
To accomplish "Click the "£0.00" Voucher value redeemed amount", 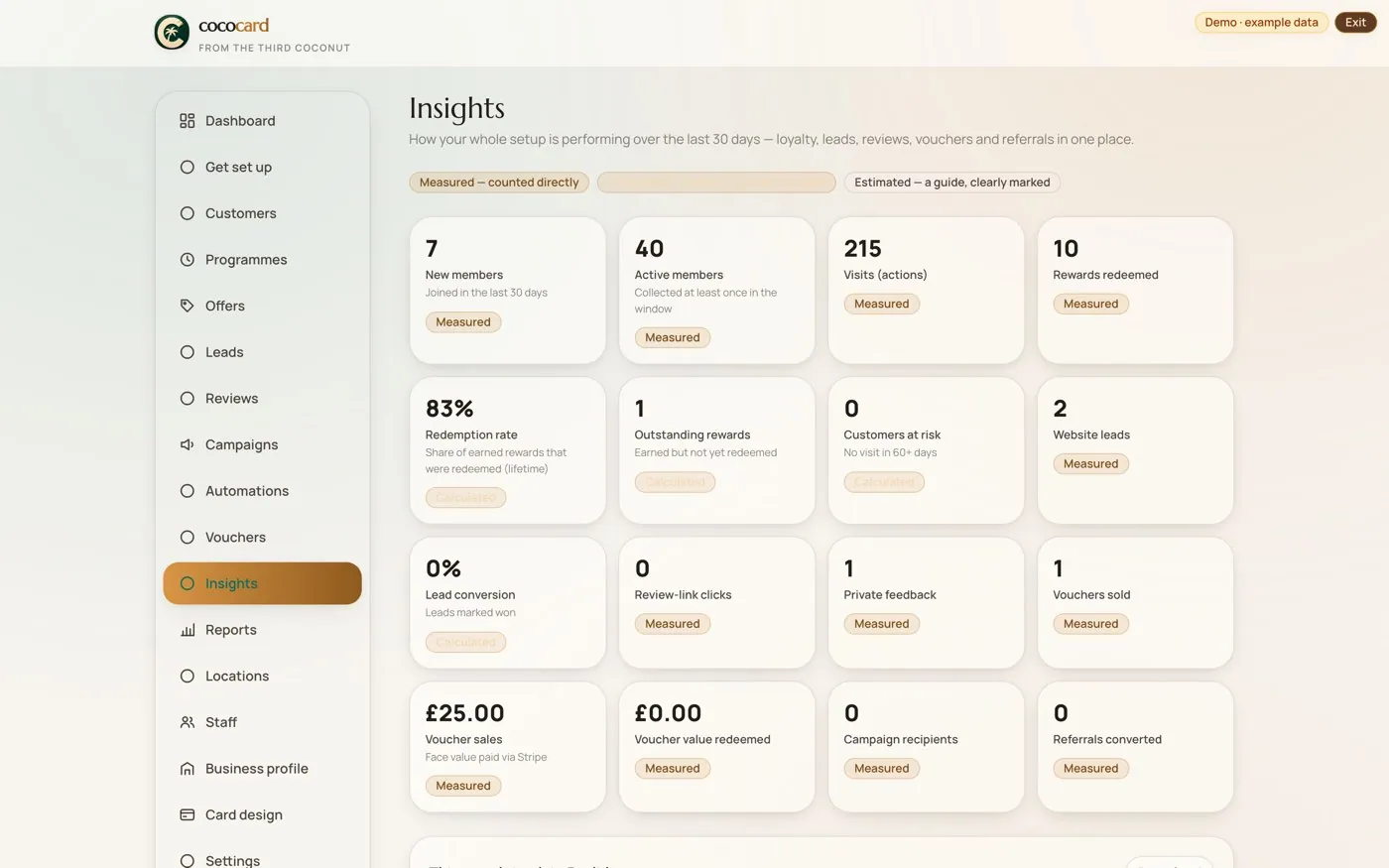I will (x=668, y=713).
